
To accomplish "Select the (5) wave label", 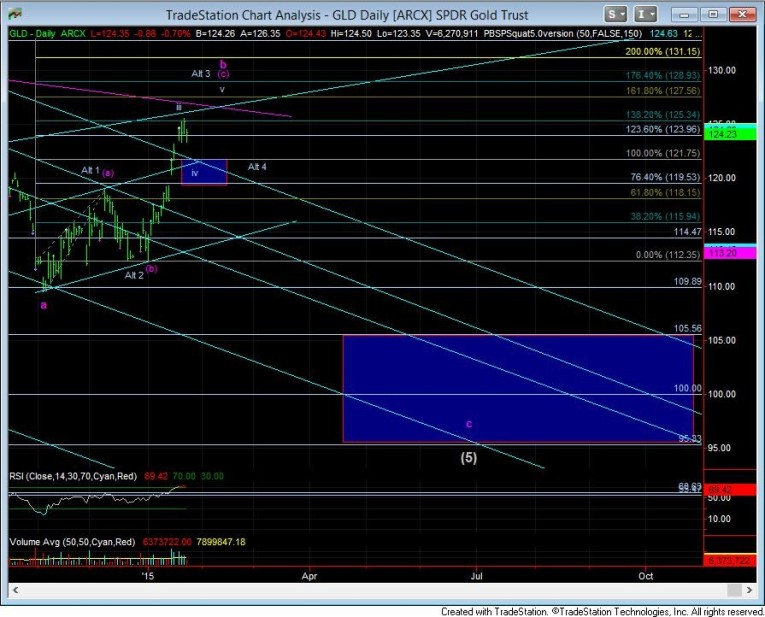I will click(469, 458).
